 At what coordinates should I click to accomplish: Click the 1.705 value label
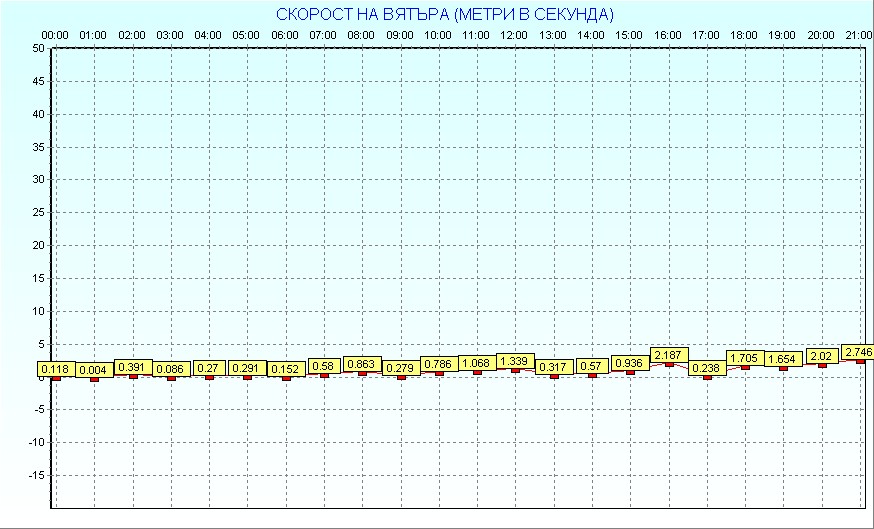745,358
